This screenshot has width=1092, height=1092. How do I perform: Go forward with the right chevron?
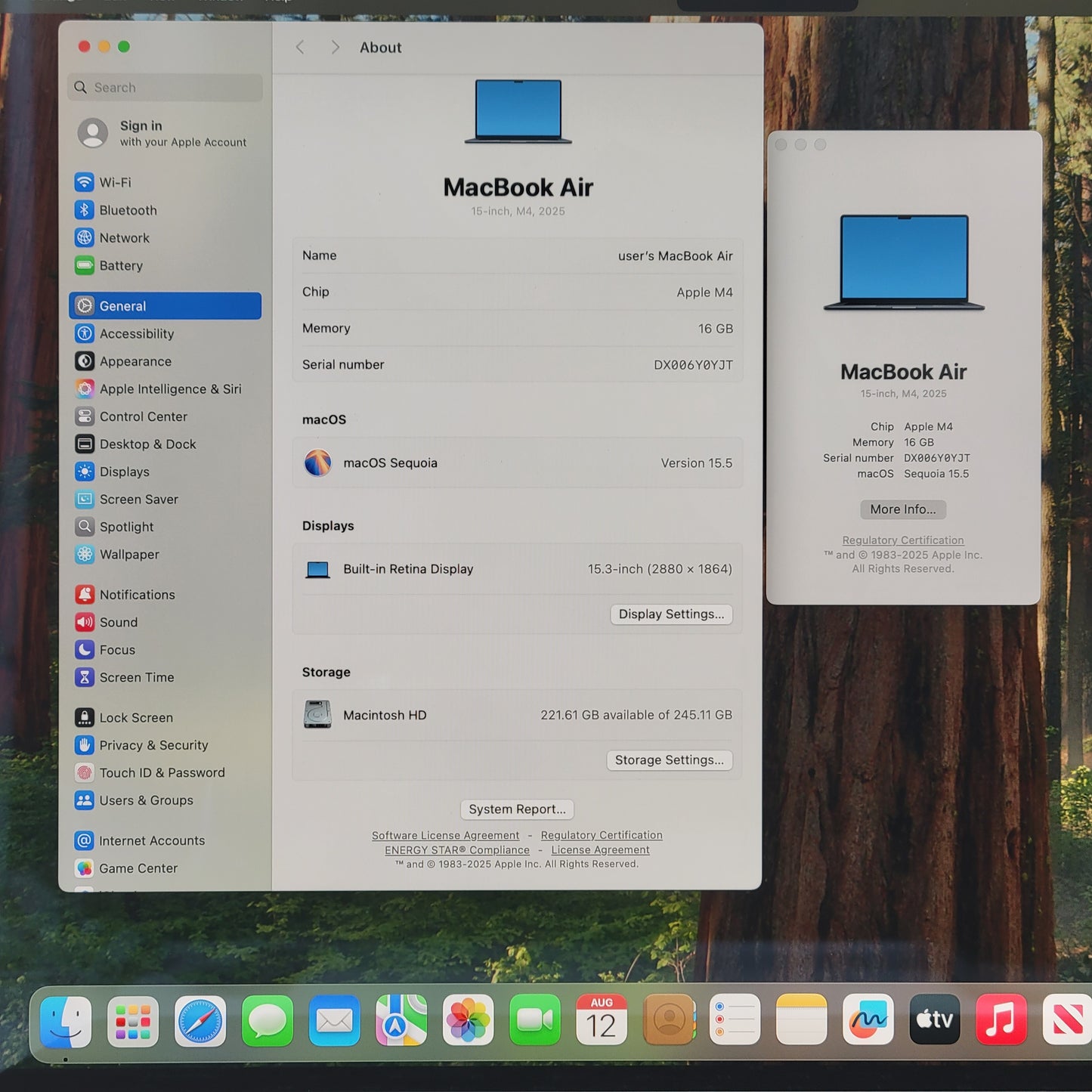click(x=335, y=48)
